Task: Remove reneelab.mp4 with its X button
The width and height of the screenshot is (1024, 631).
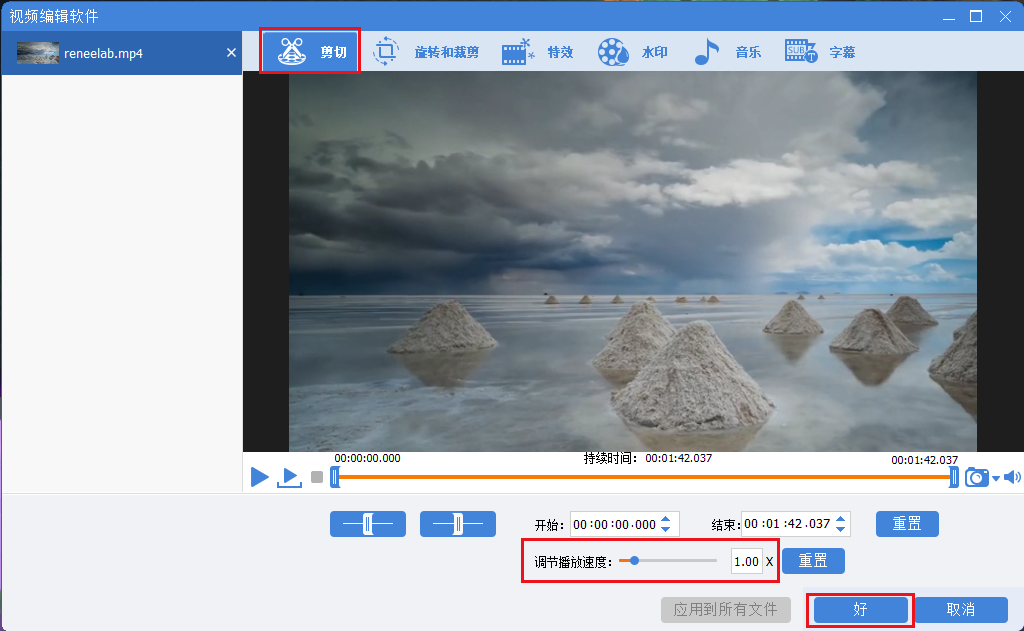Action: coord(231,53)
